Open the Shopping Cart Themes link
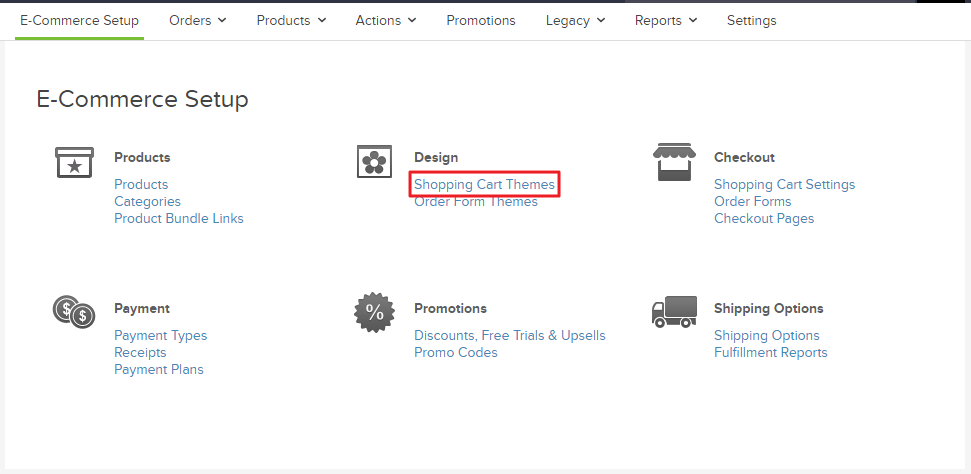This screenshot has width=971, height=474. click(484, 184)
